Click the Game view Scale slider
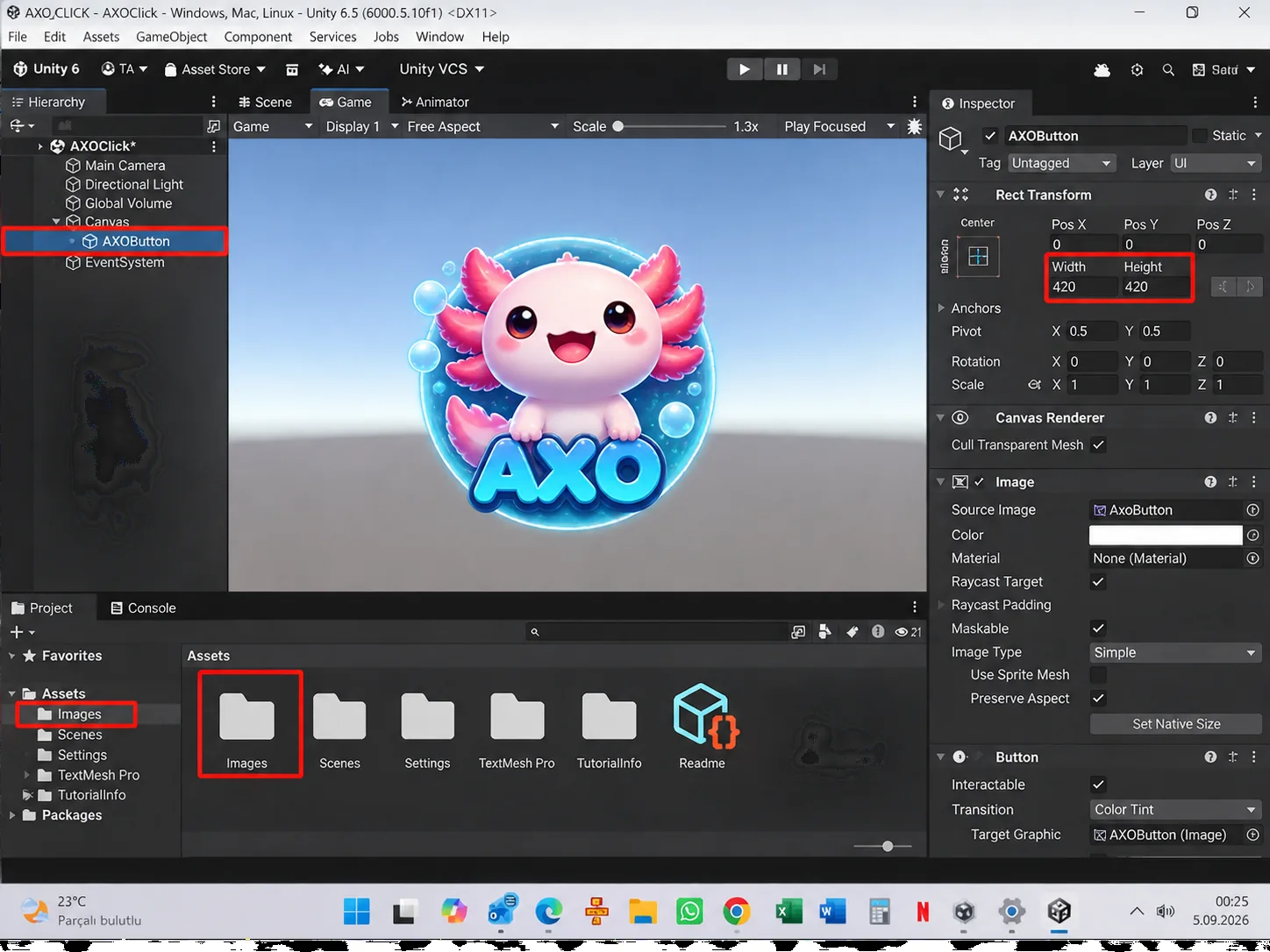The image size is (1270, 952). 670,126
